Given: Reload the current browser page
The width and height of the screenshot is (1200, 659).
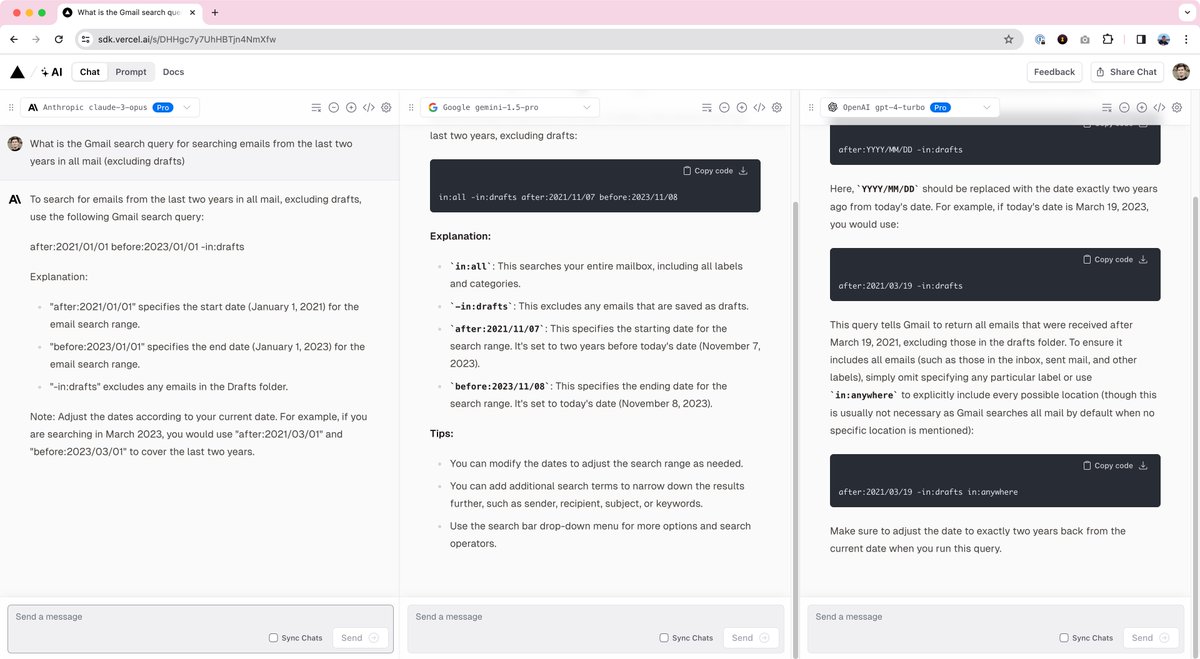Looking at the screenshot, I should (x=59, y=39).
